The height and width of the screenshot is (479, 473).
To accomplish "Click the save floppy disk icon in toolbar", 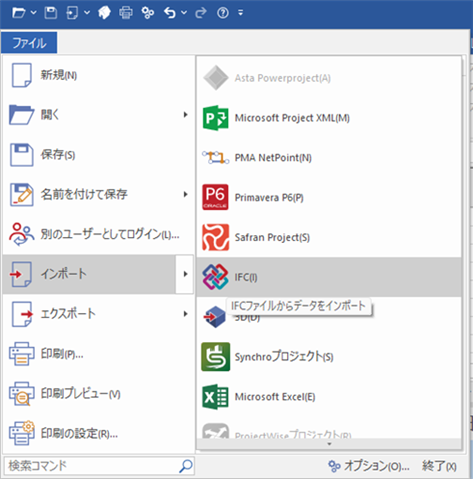I will [51, 13].
